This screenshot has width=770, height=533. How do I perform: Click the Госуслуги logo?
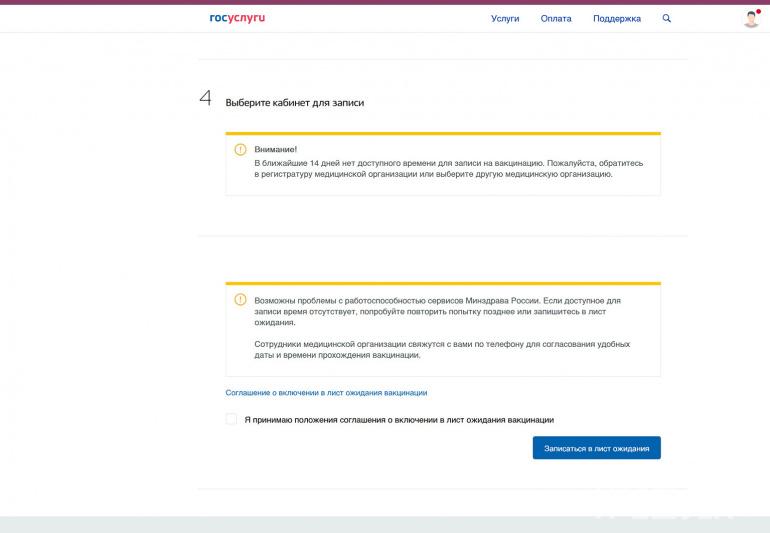pos(237,18)
